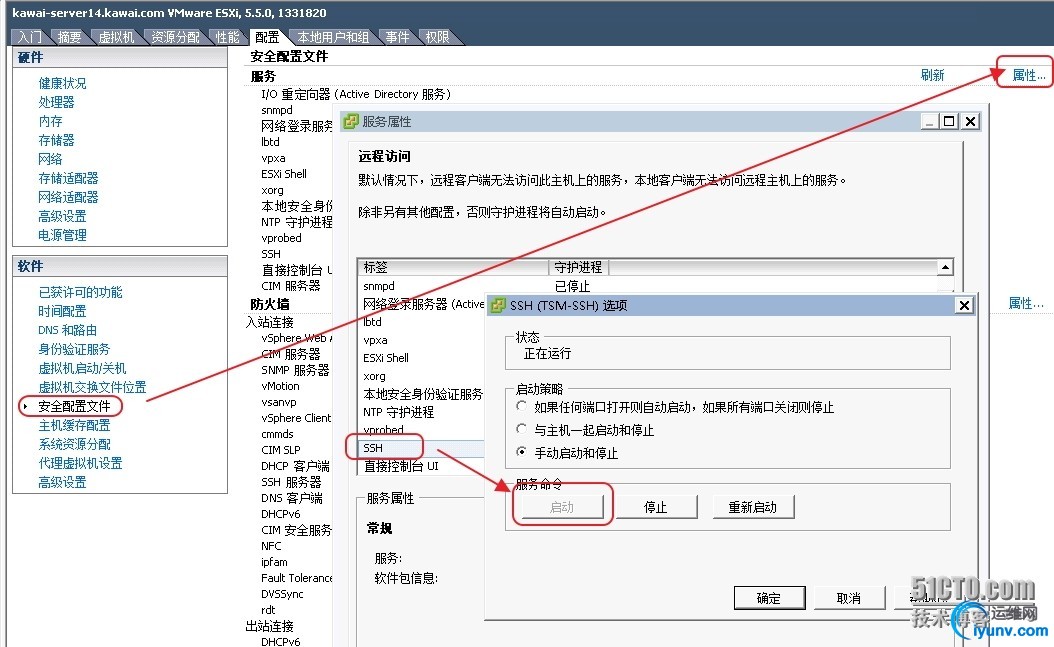Viewport: 1054px width, 647px height.
Task: Click vMotion under 入站连接
Action: (x=280, y=386)
